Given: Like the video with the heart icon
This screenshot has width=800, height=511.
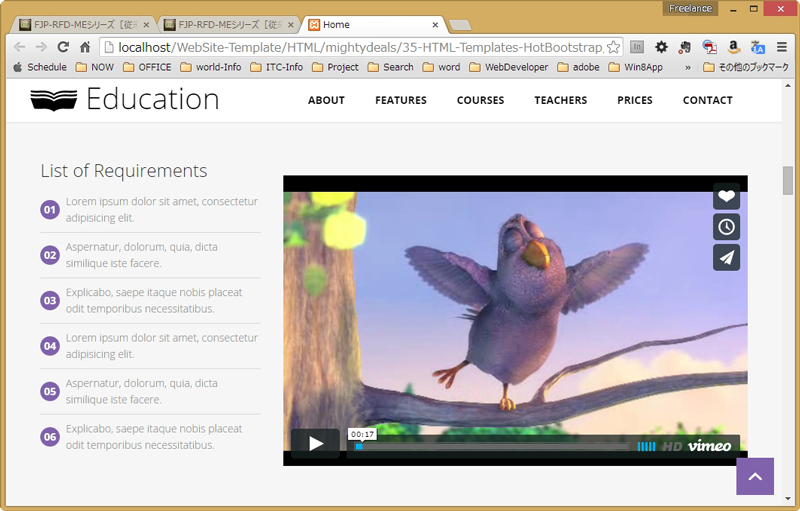Looking at the screenshot, I should (727, 196).
